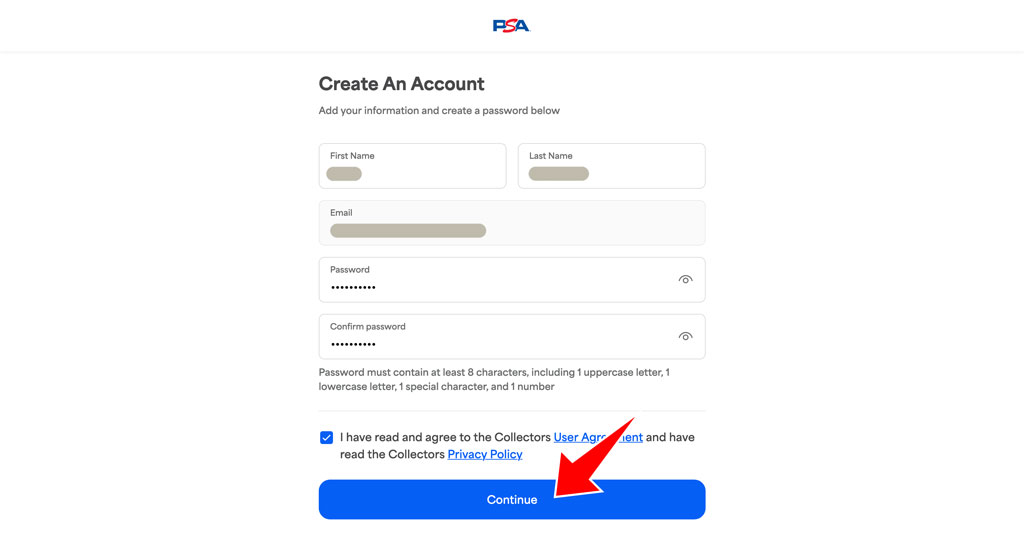The height and width of the screenshot is (542, 1024).
Task: Focus the First Name input field
Action: 412,166
